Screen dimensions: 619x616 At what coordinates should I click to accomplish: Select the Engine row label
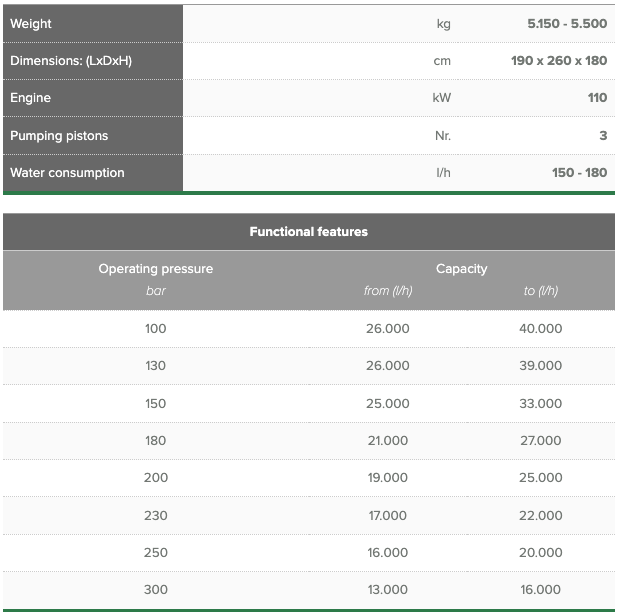pyautogui.click(x=30, y=98)
